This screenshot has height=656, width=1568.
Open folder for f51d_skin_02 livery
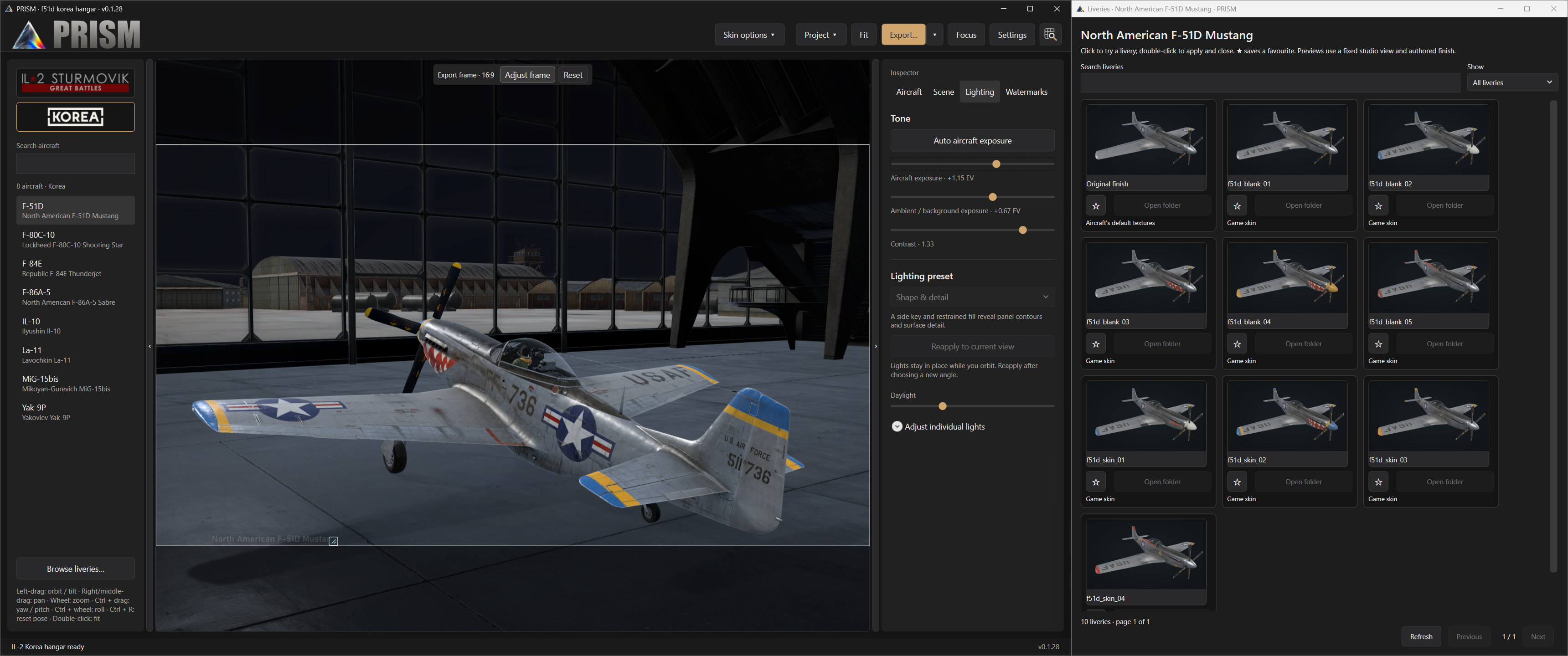[x=1303, y=482]
